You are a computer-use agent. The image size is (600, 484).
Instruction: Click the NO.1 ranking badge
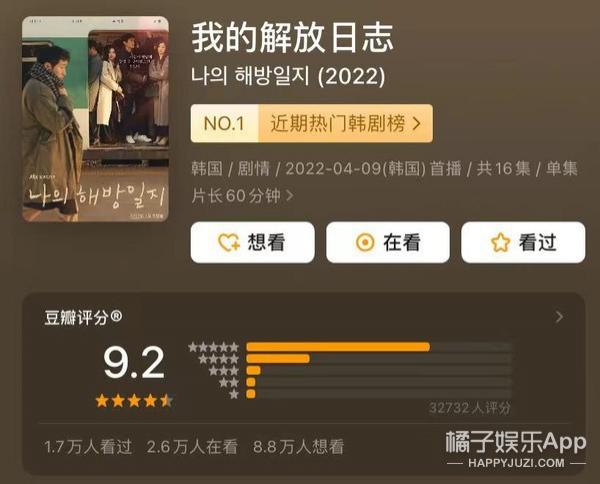click(225, 124)
